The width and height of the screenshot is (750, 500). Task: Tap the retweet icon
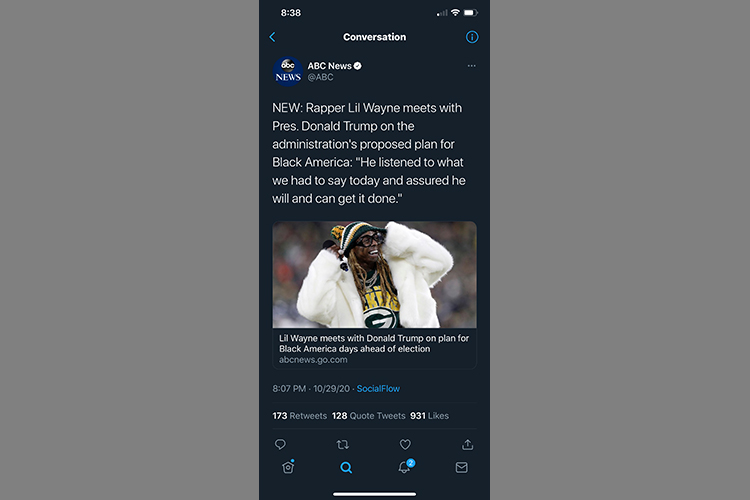pos(342,444)
